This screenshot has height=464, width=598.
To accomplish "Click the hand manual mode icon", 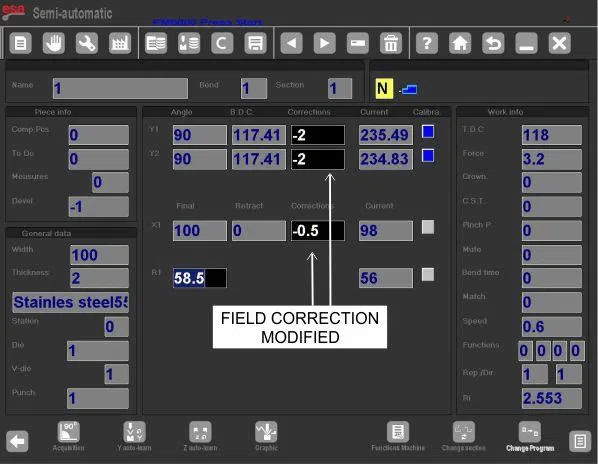I will (53, 43).
